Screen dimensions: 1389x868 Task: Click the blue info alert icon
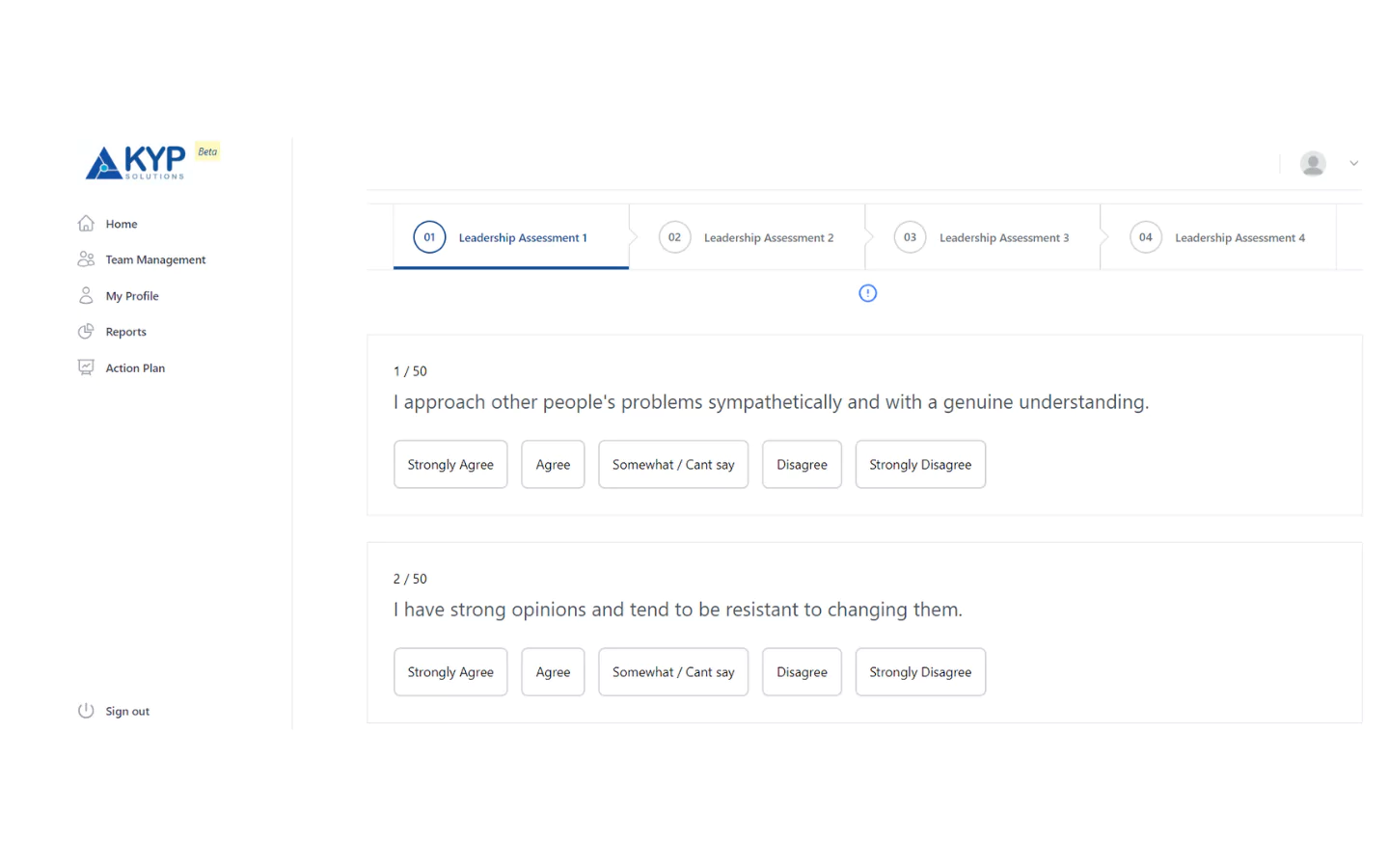[867, 293]
